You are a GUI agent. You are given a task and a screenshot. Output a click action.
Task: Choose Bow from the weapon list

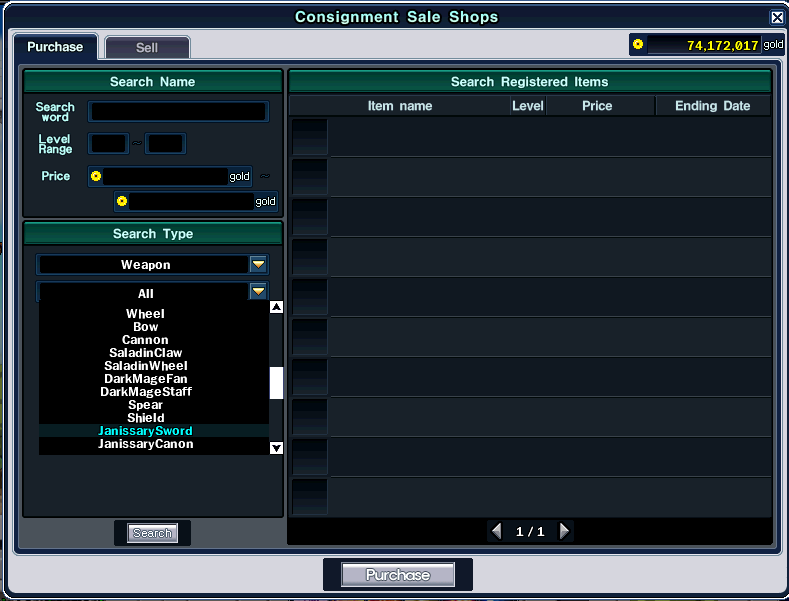click(145, 327)
